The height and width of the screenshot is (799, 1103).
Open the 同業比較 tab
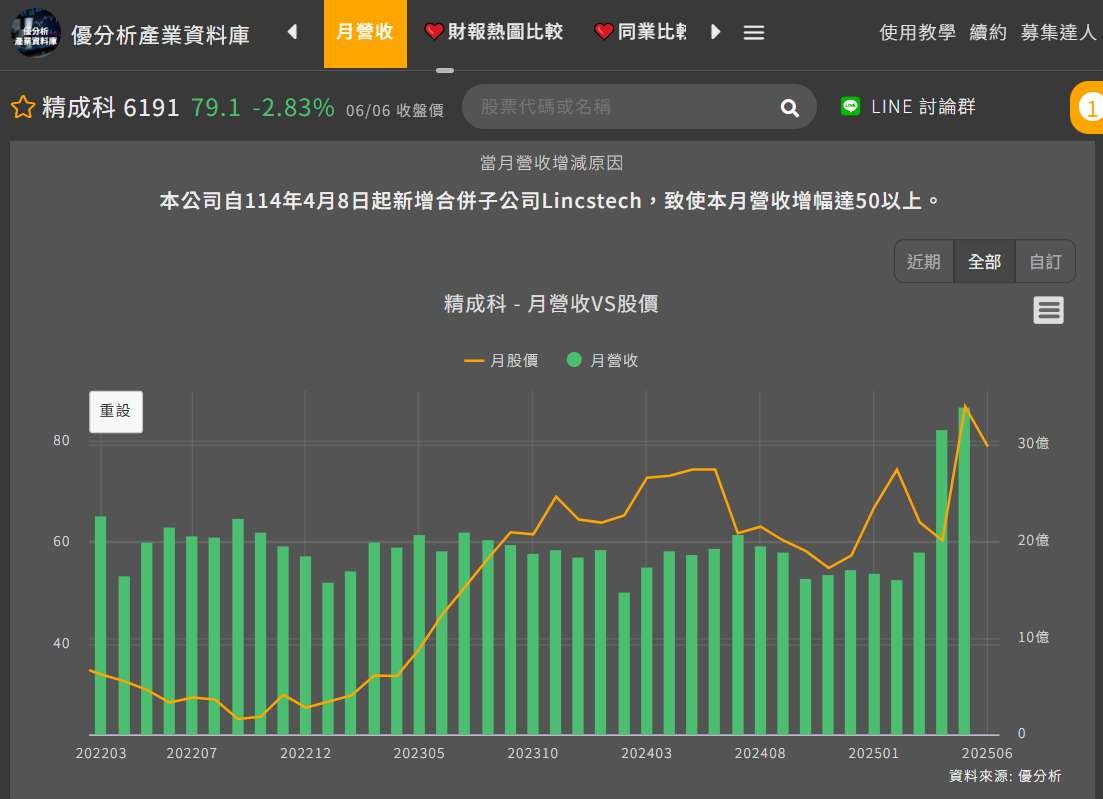[x=640, y=32]
